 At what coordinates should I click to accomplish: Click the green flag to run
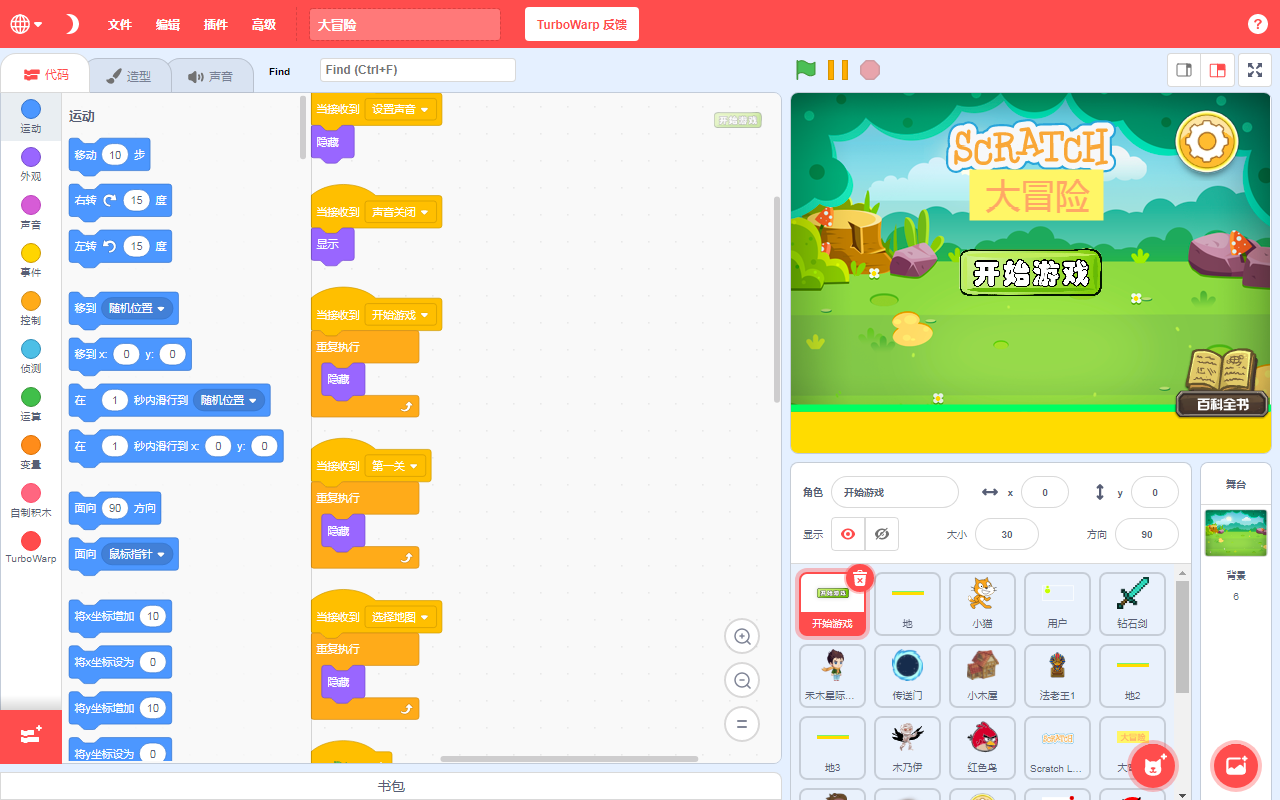pyautogui.click(x=806, y=70)
